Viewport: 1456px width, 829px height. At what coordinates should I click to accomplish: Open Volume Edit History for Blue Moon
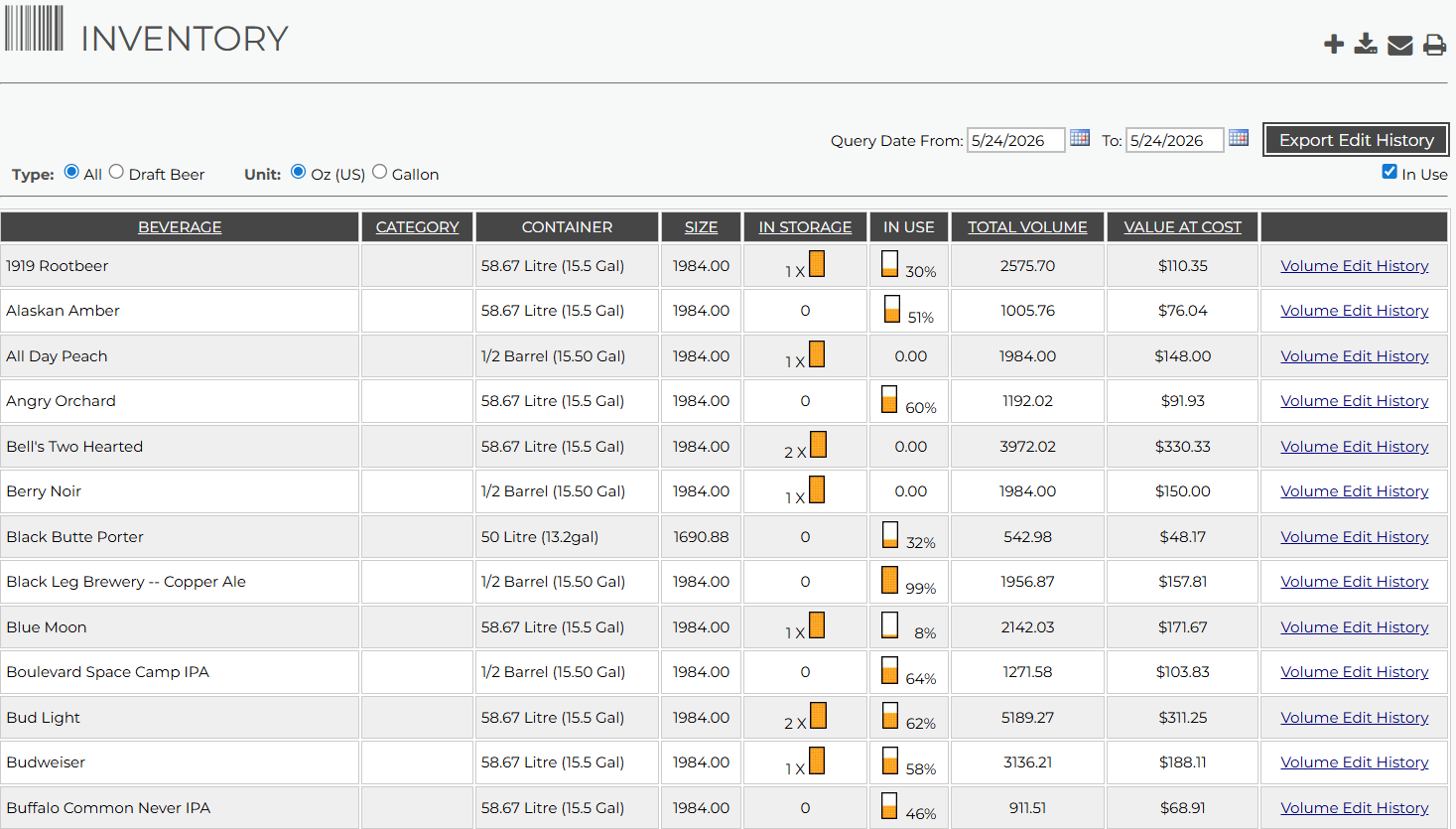pyautogui.click(x=1354, y=627)
